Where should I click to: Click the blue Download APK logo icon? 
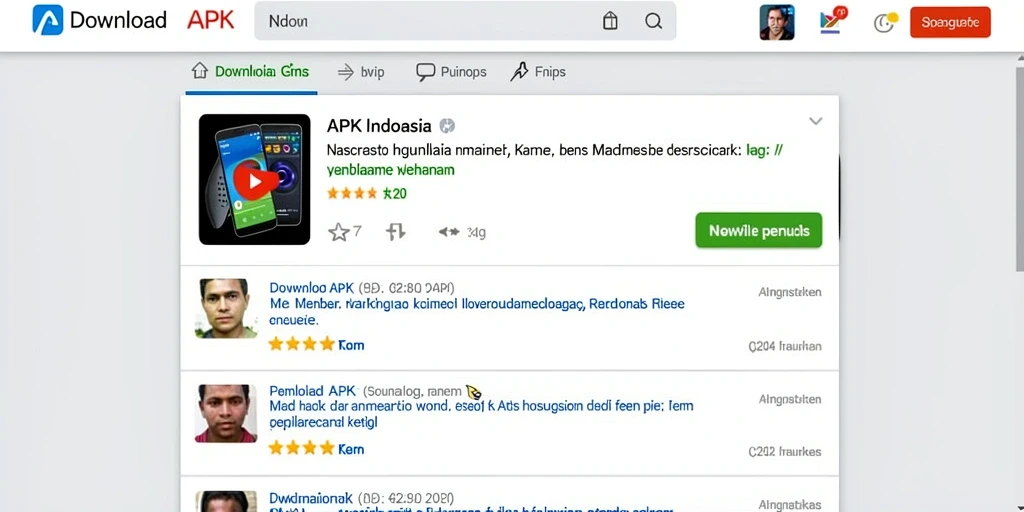coord(48,20)
